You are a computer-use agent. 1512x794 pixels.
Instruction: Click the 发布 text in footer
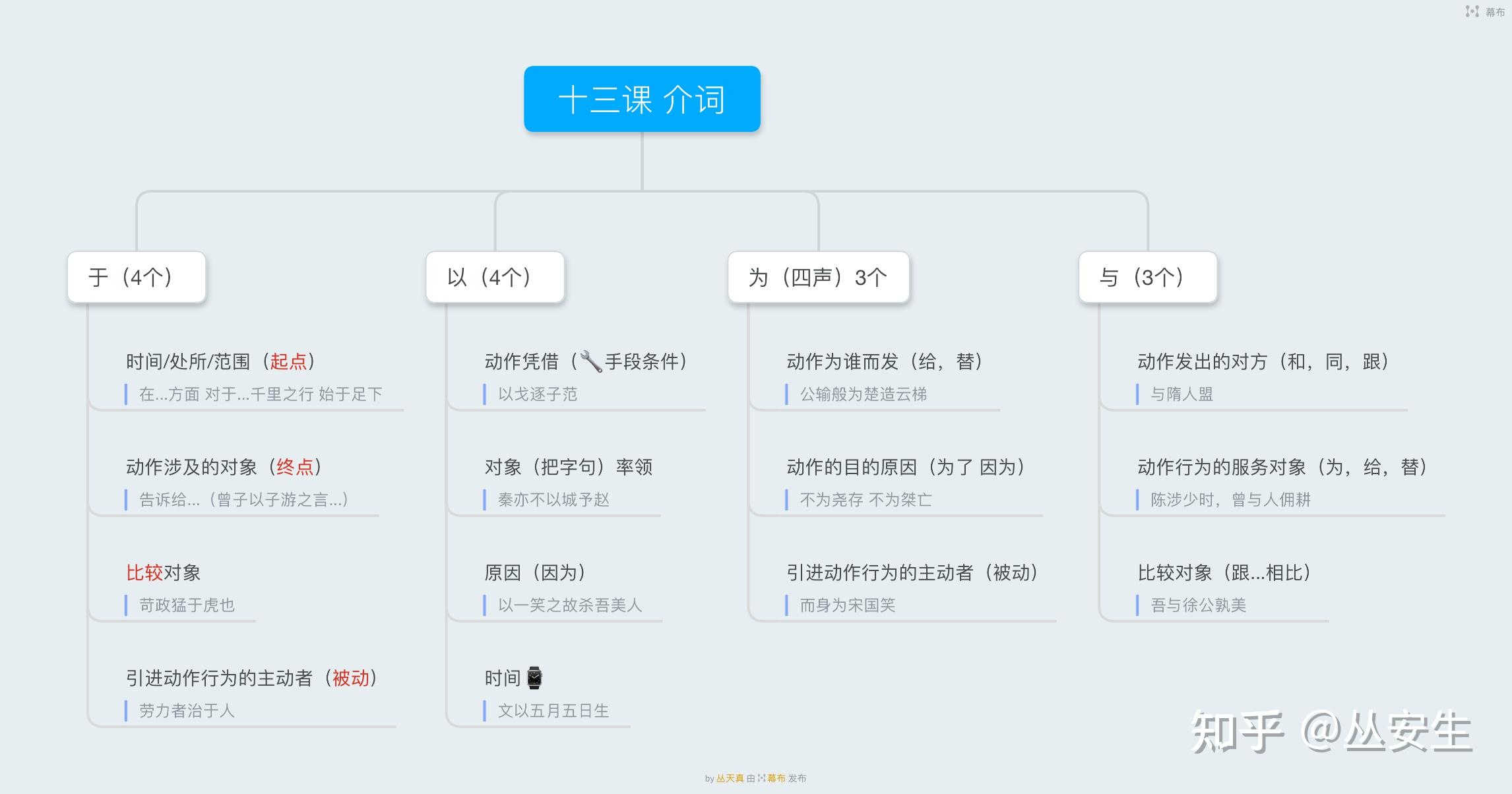[797, 778]
